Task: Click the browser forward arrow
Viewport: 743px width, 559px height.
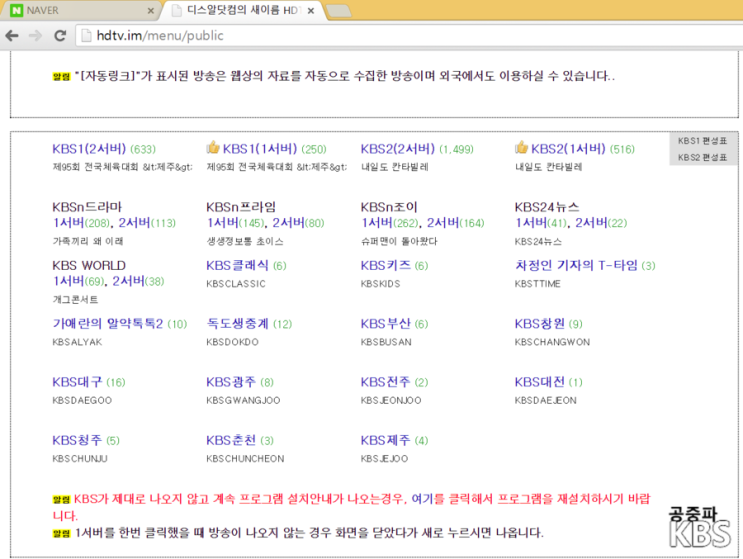Action: pos(36,36)
